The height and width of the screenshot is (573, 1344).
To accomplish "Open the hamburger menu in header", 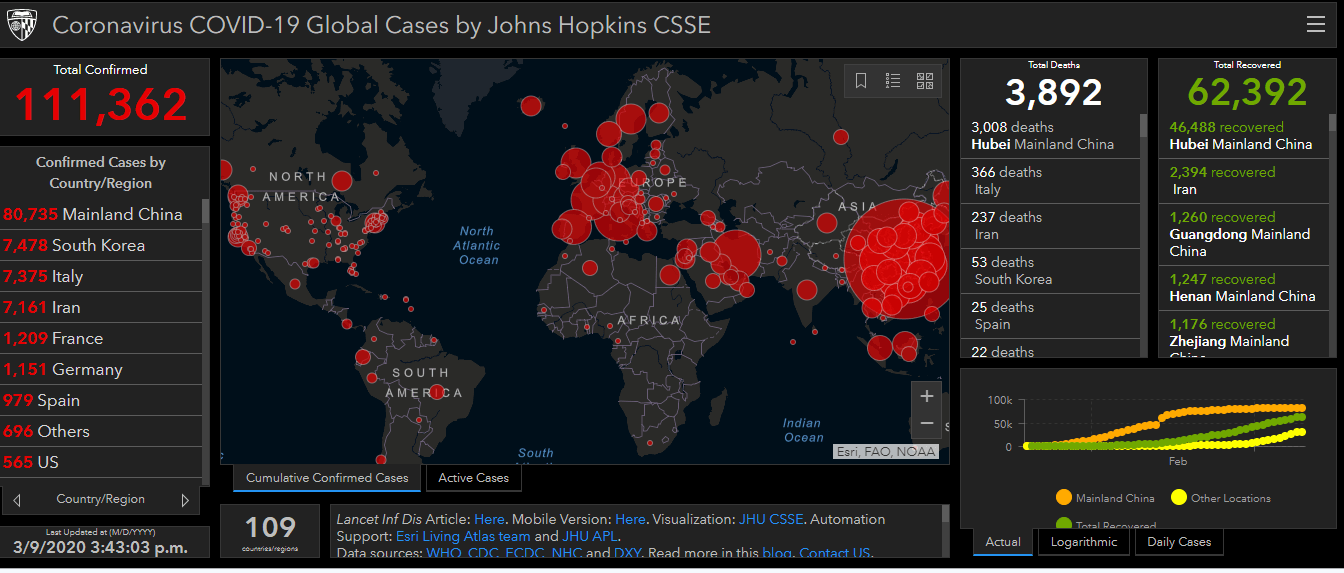I will [1315, 25].
